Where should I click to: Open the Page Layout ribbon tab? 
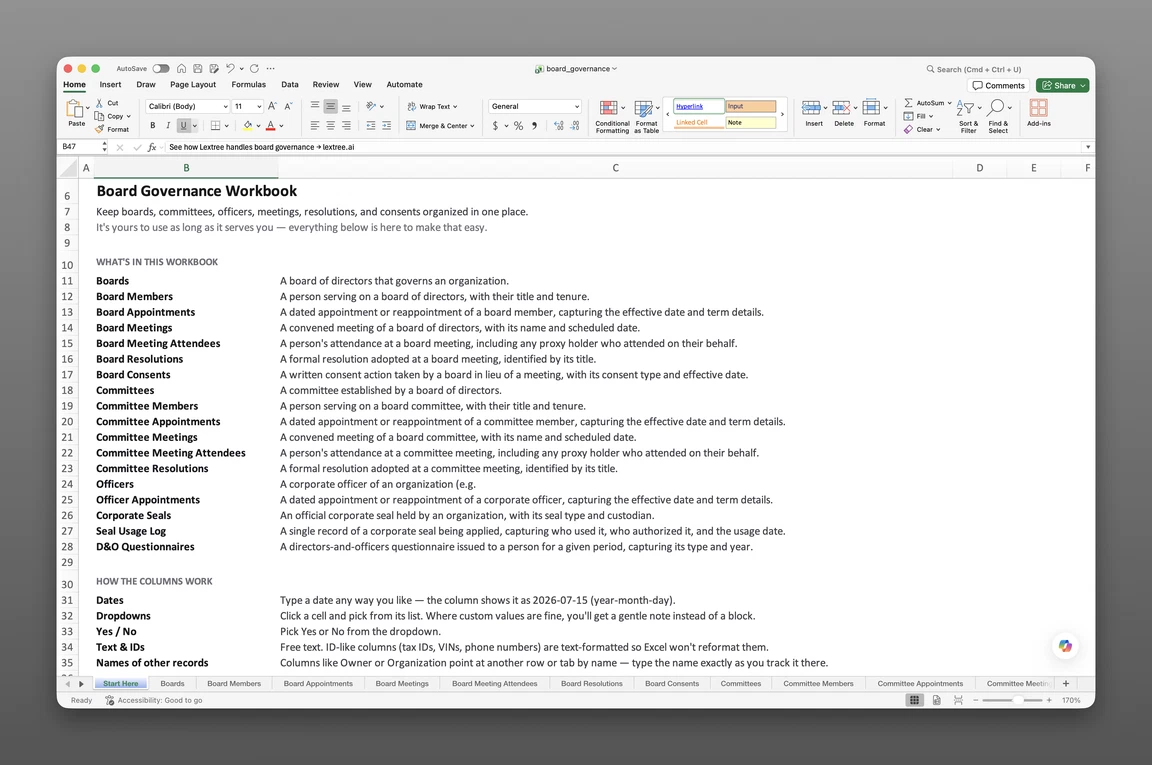tap(193, 85)
